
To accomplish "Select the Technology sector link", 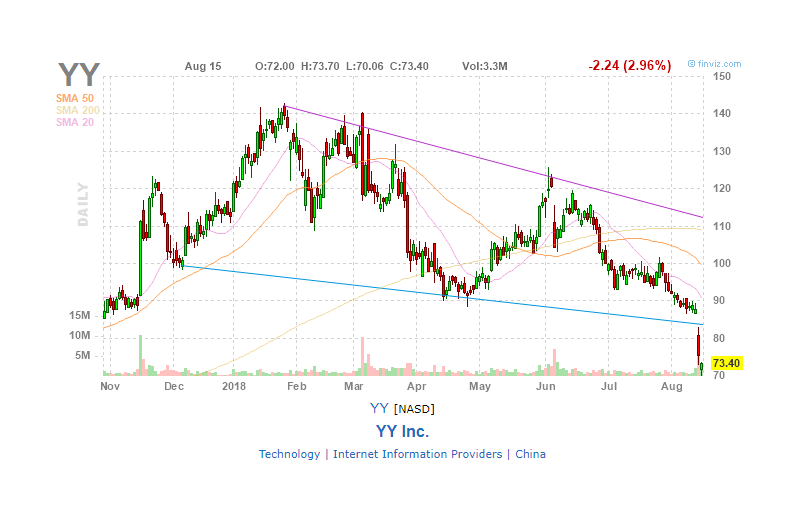I will click(289, 454).
